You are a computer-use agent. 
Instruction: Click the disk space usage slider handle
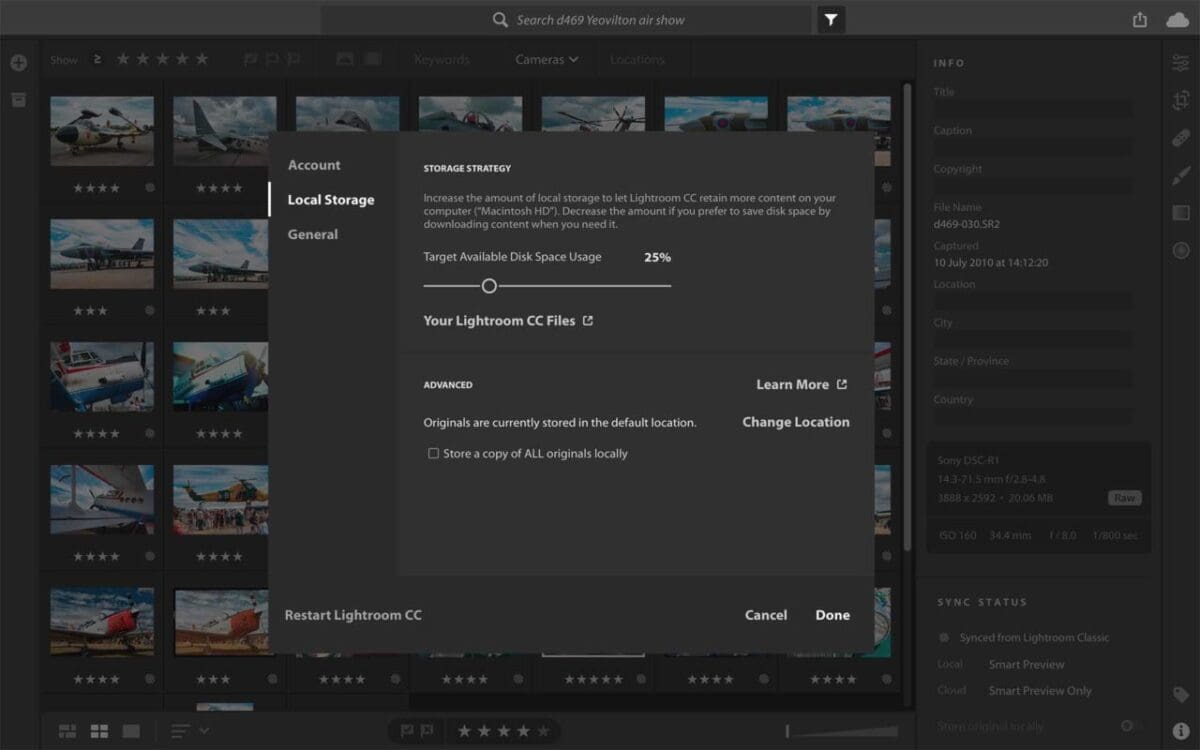tap(489, 286)
